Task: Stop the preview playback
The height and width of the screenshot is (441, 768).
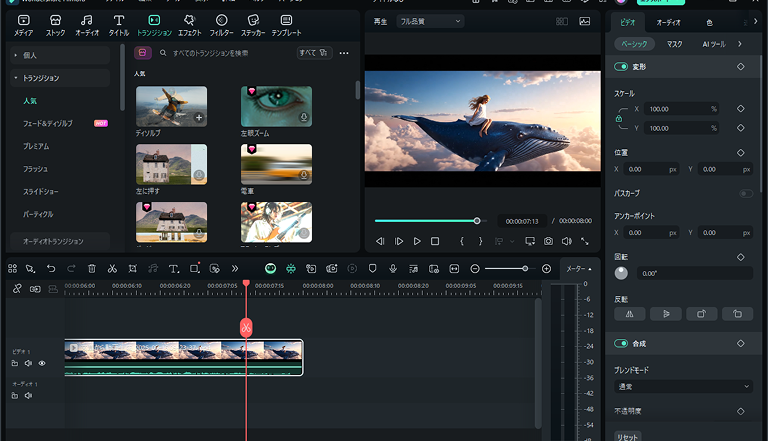Action: (435, 241)
